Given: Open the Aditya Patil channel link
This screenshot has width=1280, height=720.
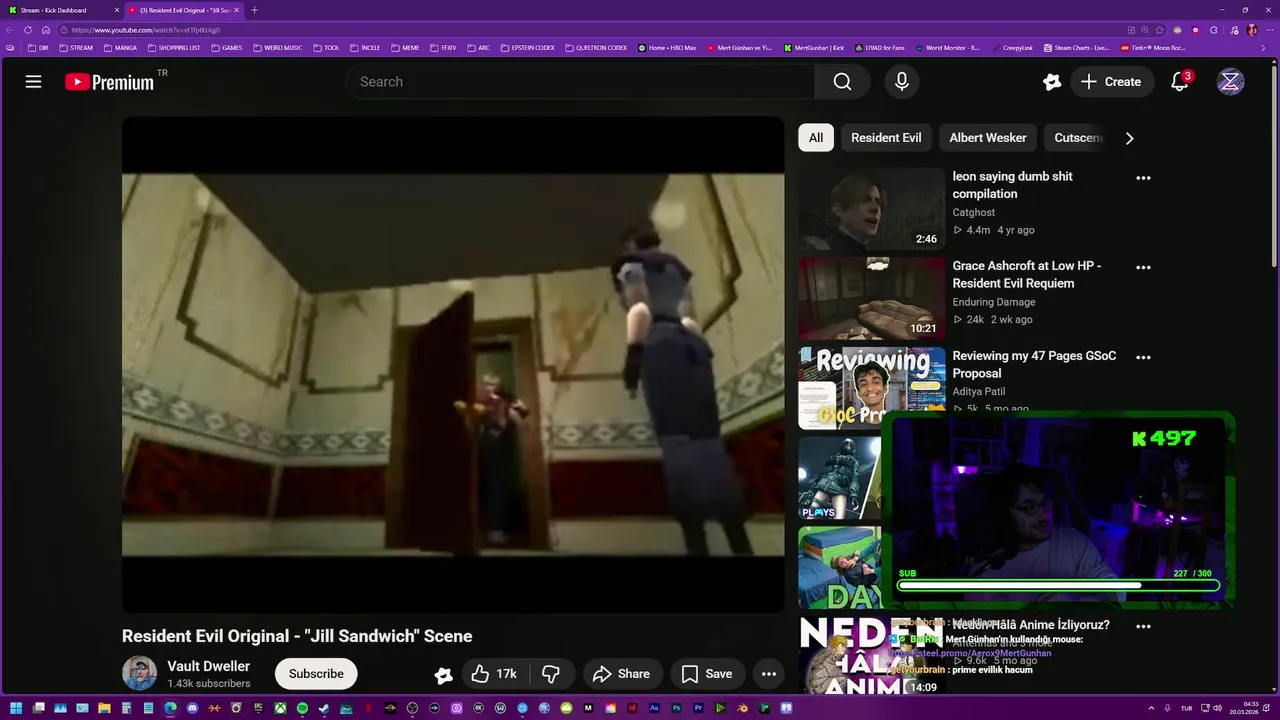Looking at the screenshot, I should click(x=978, y=392).
